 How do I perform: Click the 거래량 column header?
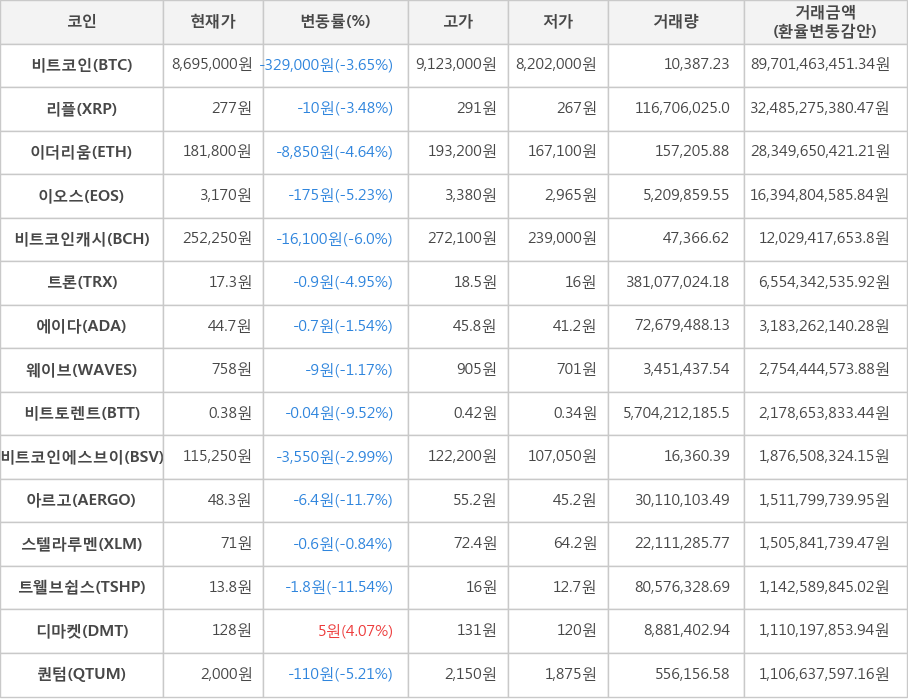point(676,22)
